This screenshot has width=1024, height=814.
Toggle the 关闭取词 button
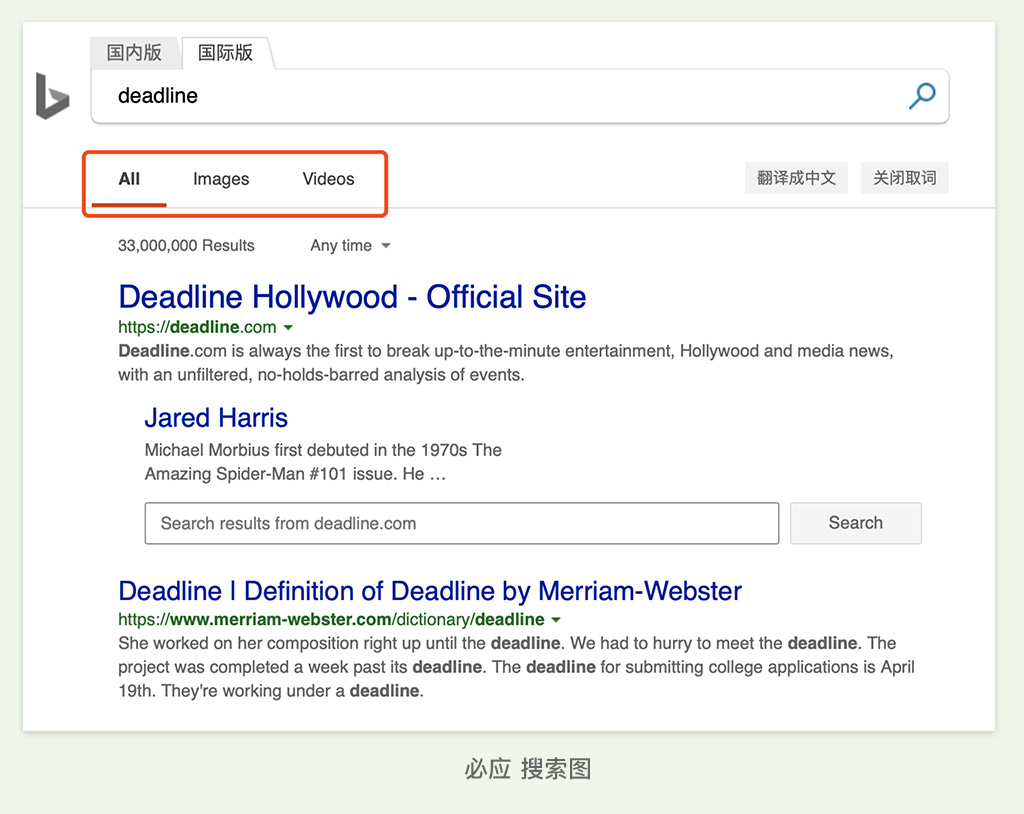(x=904, y=179)
